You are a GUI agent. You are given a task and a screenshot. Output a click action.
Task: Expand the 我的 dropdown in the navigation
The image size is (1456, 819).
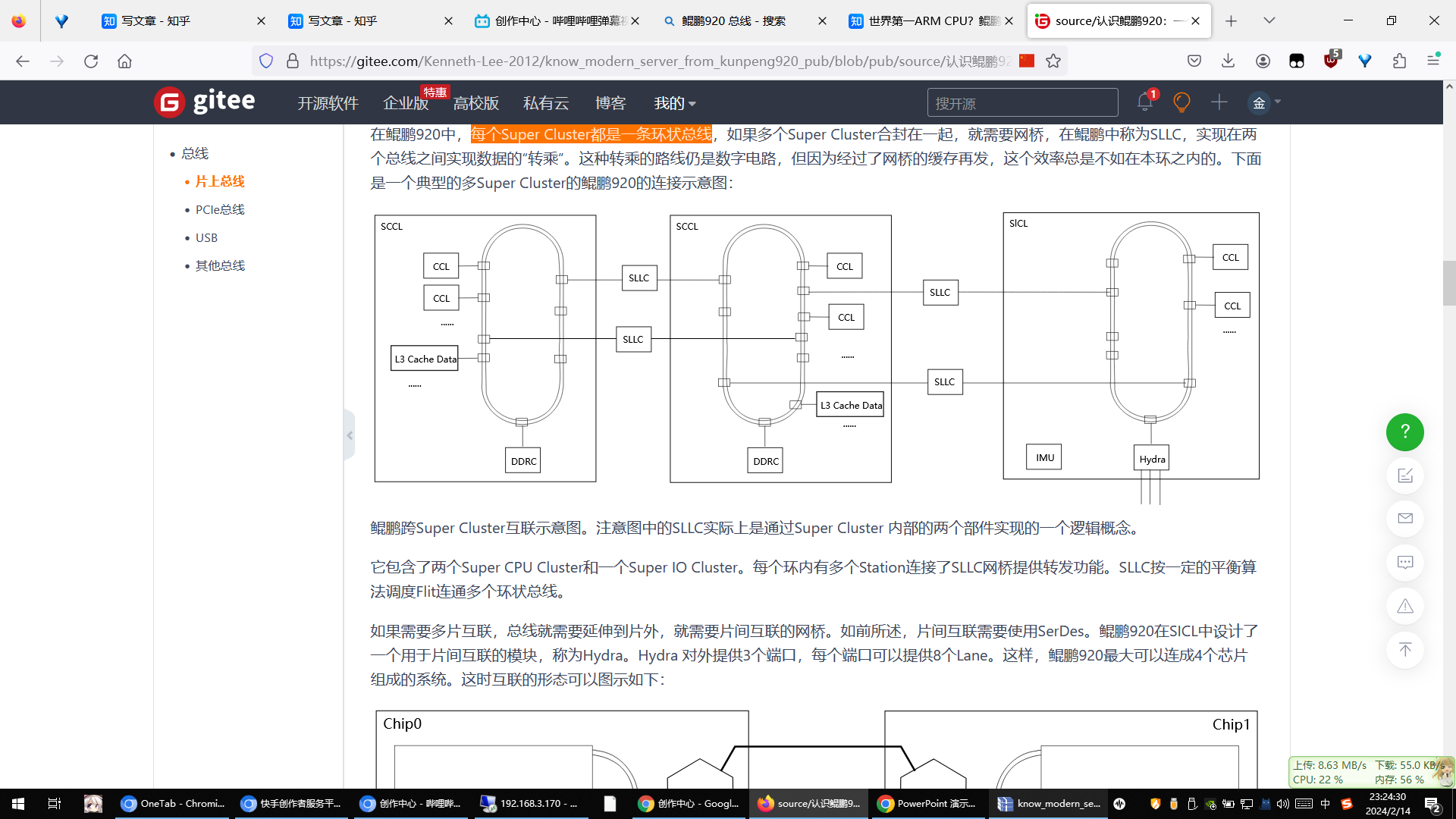pos(673,103)
